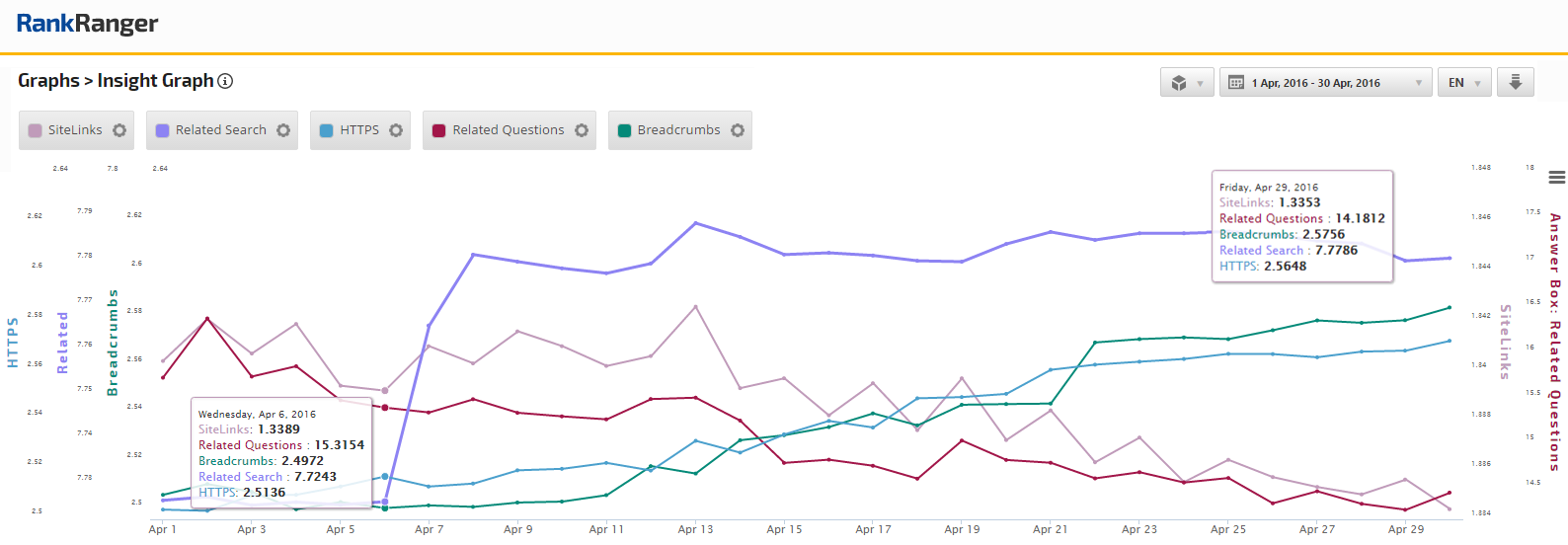Image resolution: width=1568 pixels, height=545 pixels.
Task: Click the Breadcrumbs gear icon
Action: click(738, 130)
